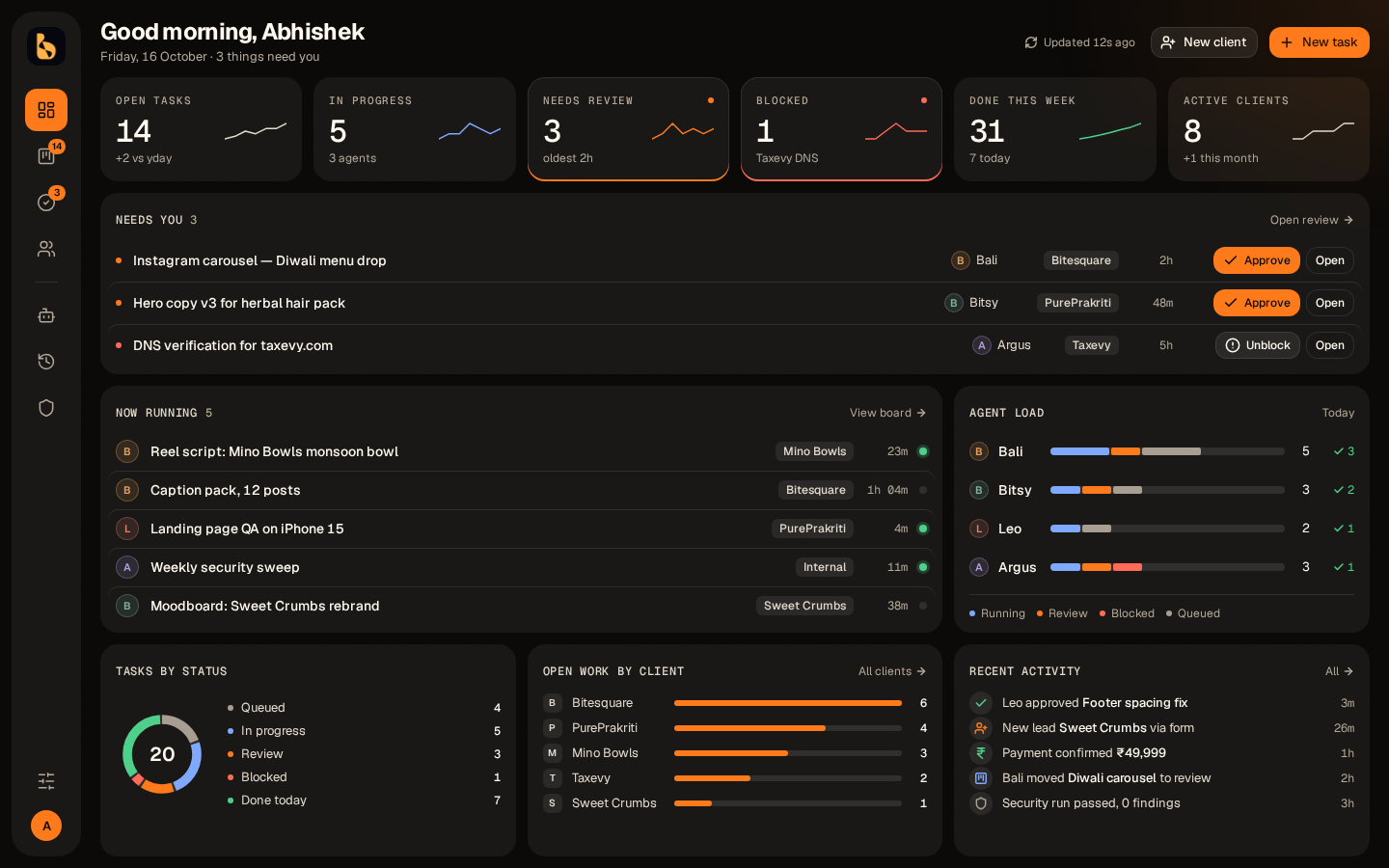
Task: Open the DNS verification for taxevy.com task
Action: 1329,345
